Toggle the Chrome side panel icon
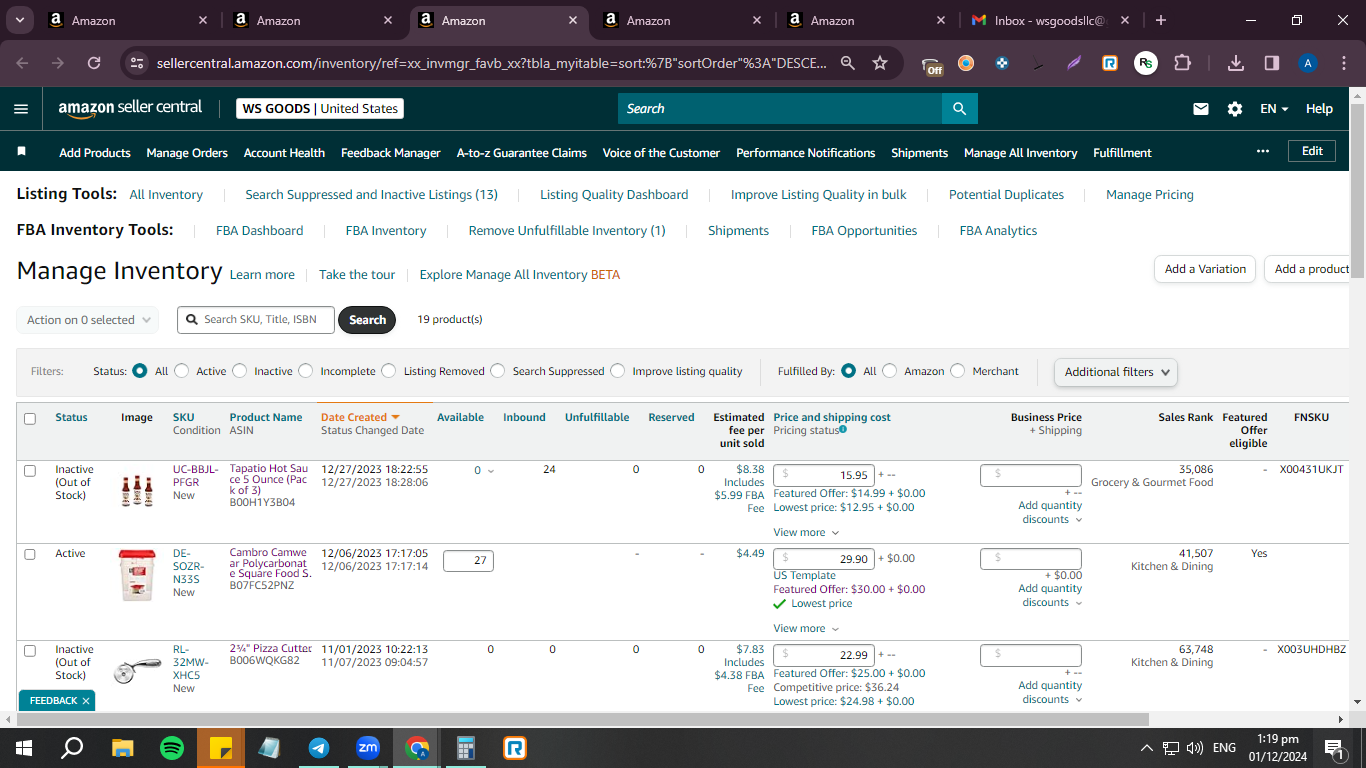The width and height of the screenshot is (1366, 768). pyautogui.click(x=1272, y=63)
